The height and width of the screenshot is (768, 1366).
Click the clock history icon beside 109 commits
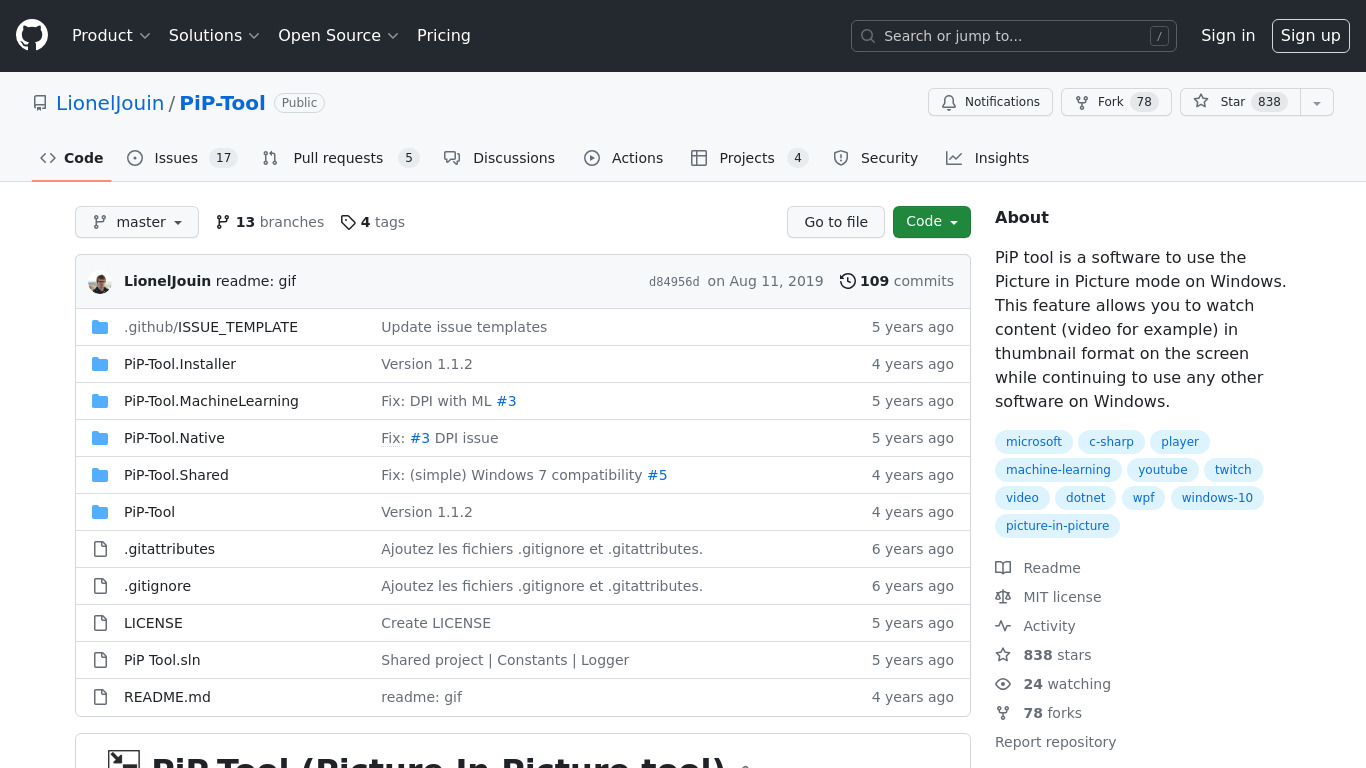848,281
